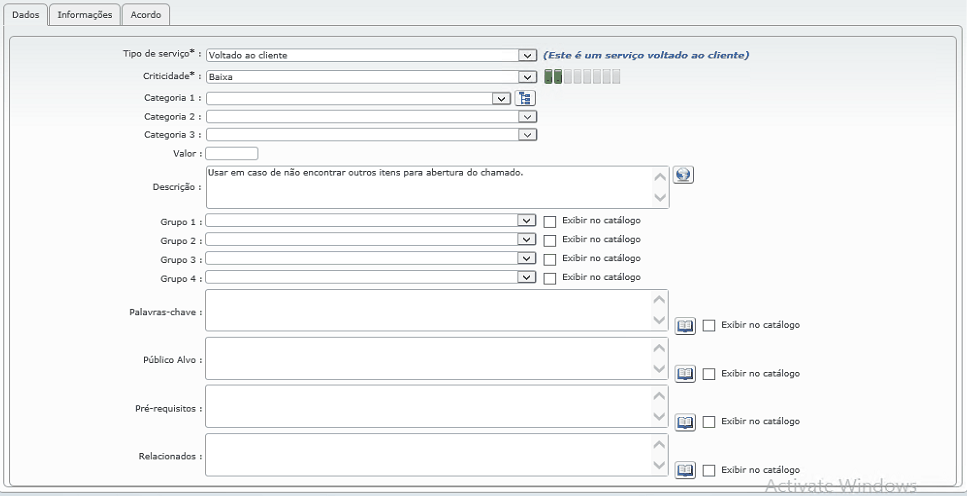Click the category tree icon beside Categoria 1
967x496 pixels.
[x=526, y=98]
